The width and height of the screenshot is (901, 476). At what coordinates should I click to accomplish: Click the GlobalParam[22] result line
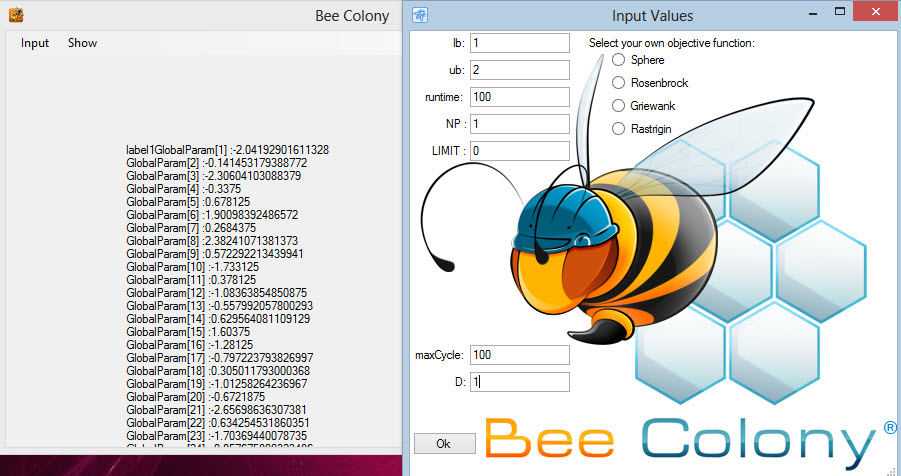pyautogui.click(x=218, y=423)
